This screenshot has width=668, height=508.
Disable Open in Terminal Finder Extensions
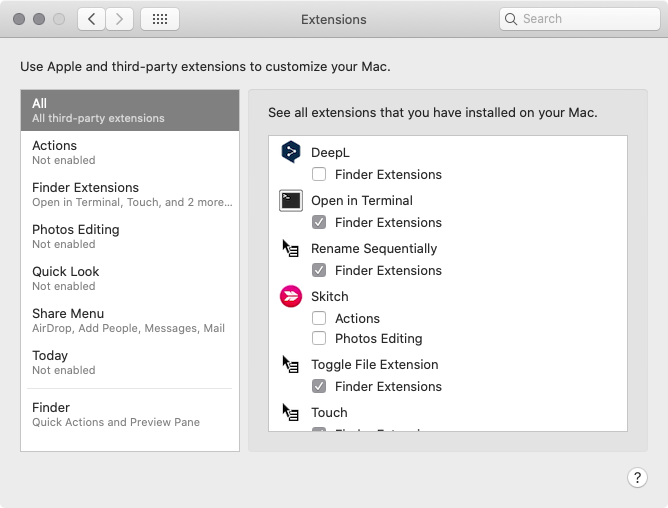(319, 222)
